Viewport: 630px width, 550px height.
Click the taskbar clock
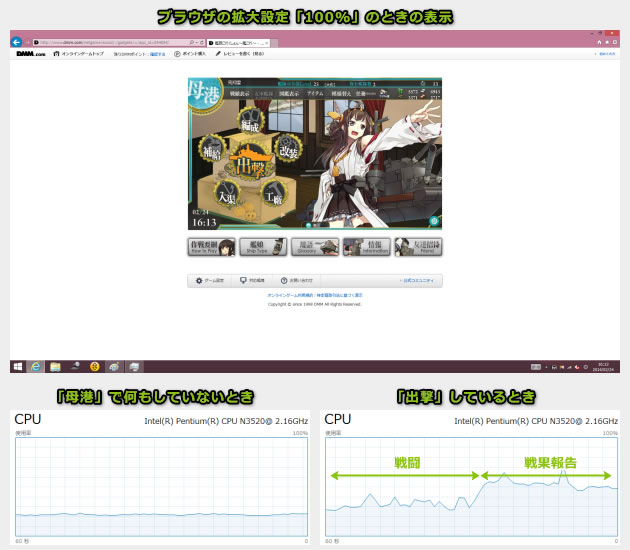tap(603, 367)
